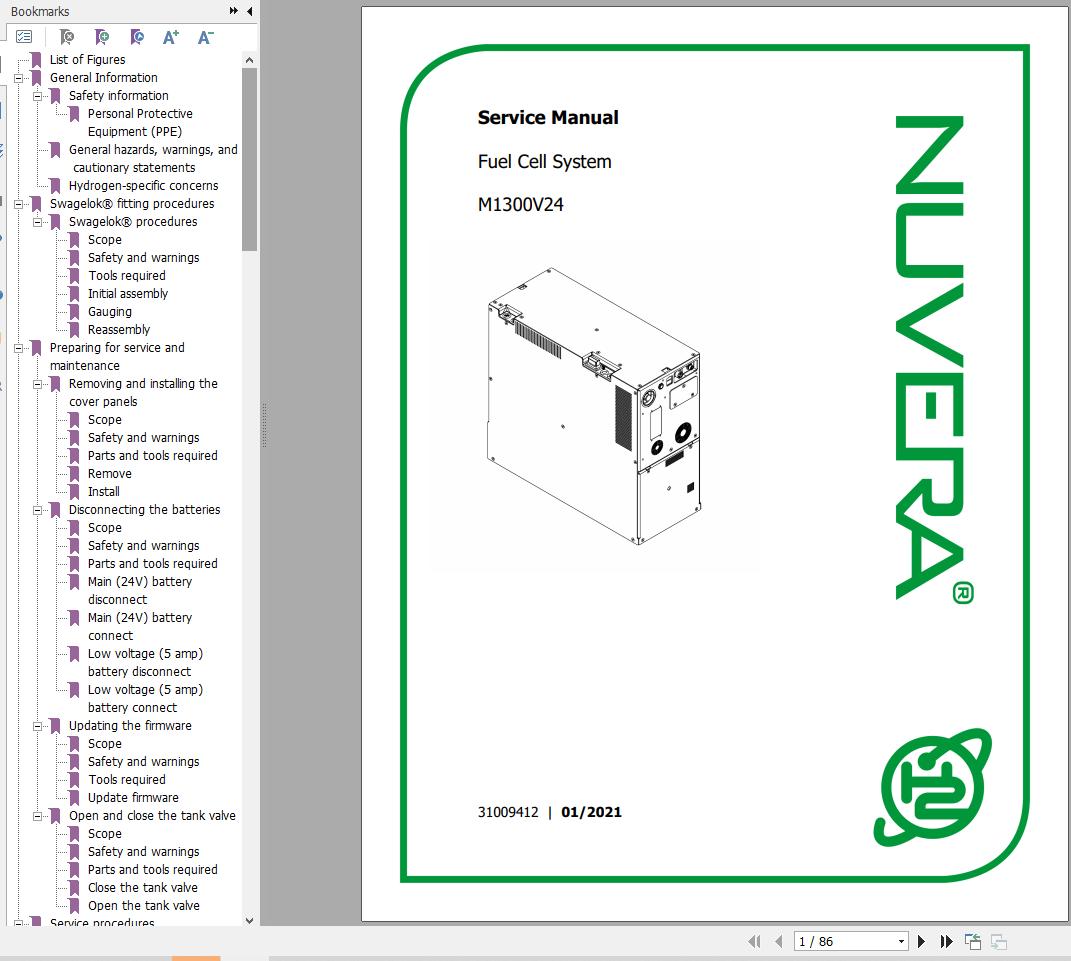Collapse the General Information bookmark node
The image size is (1071, 961).
coord(18,78)
